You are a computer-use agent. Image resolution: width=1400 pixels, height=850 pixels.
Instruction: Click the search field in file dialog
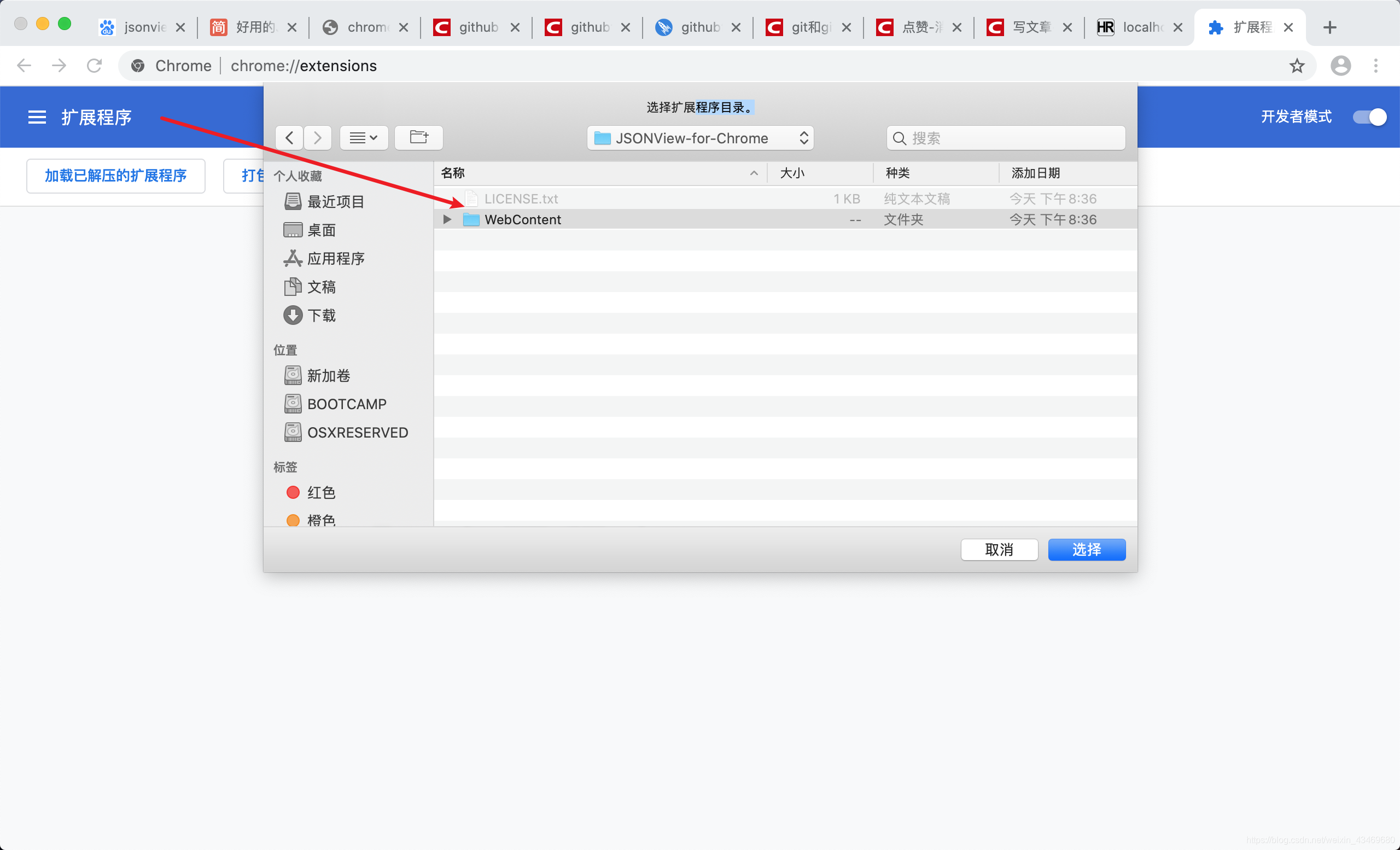(x=1006, y=138)
